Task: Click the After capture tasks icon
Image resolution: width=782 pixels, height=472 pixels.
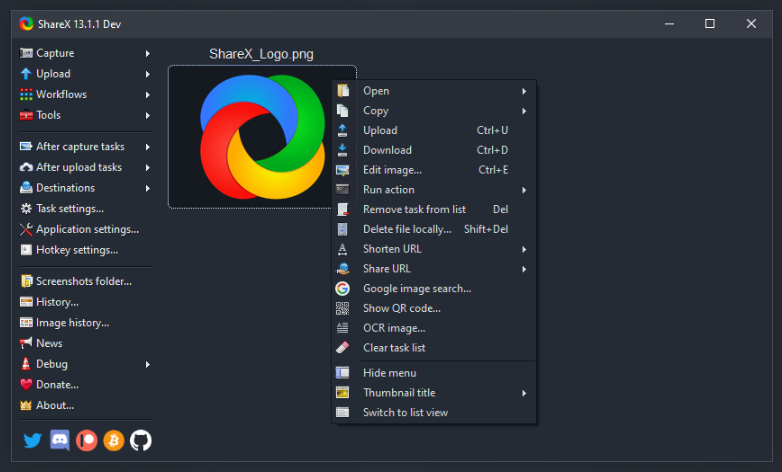Action: click(x=26, y=147)
